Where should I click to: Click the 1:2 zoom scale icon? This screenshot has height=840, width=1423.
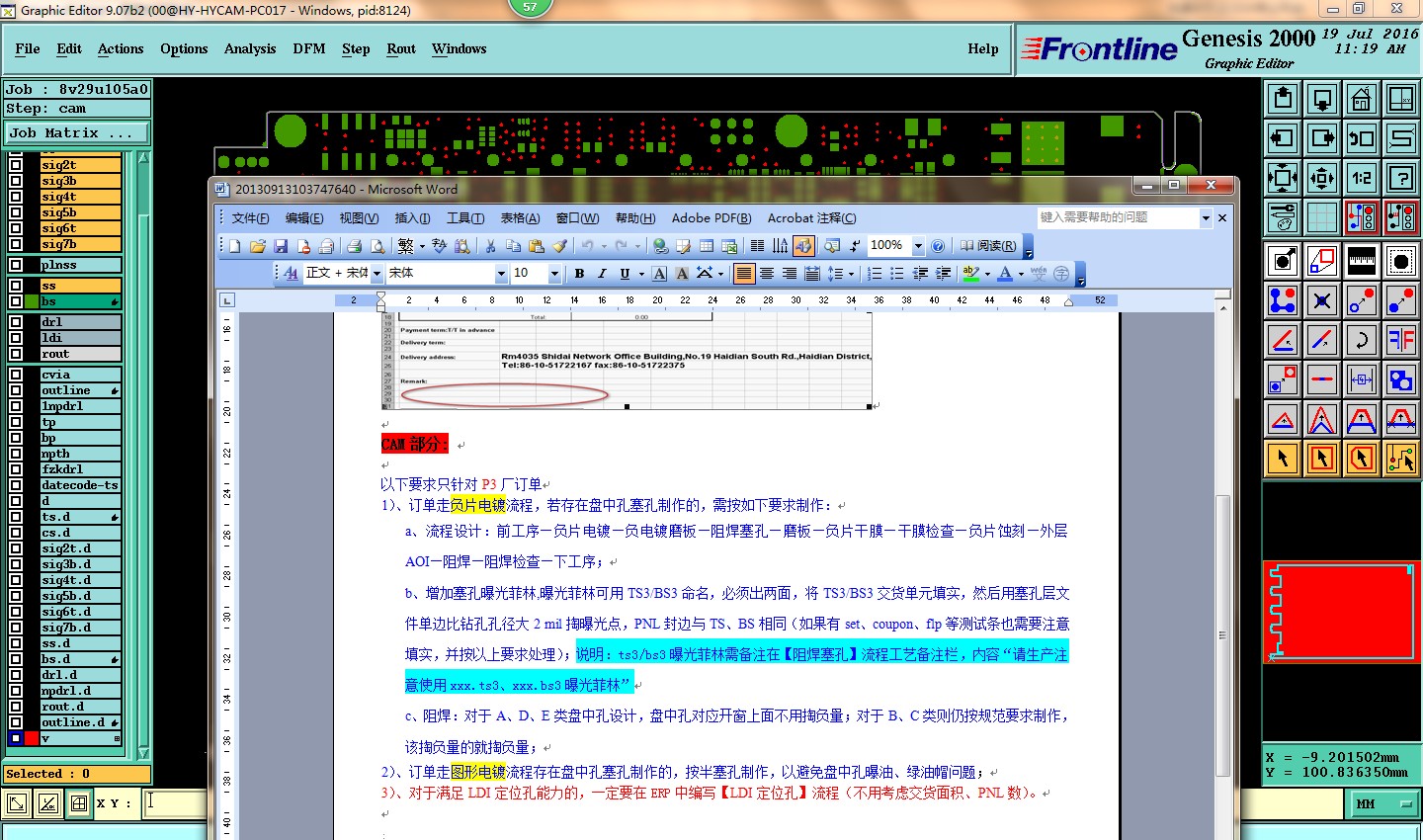[1362, 179]
